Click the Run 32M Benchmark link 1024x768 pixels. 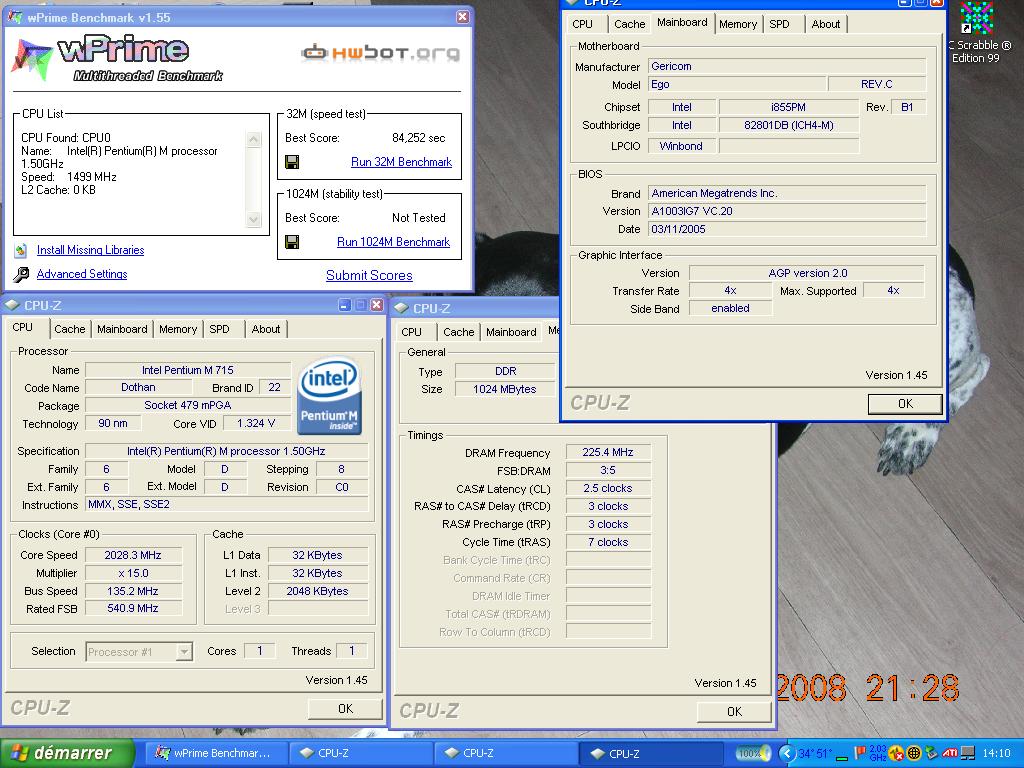click(401, 162)
